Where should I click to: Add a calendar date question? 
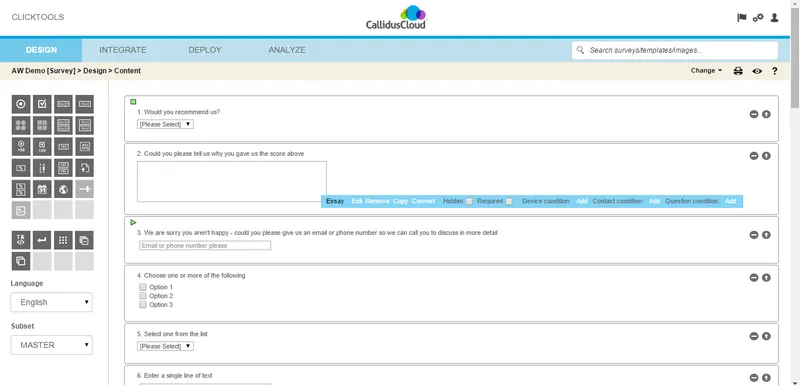(x=42, y=189)
